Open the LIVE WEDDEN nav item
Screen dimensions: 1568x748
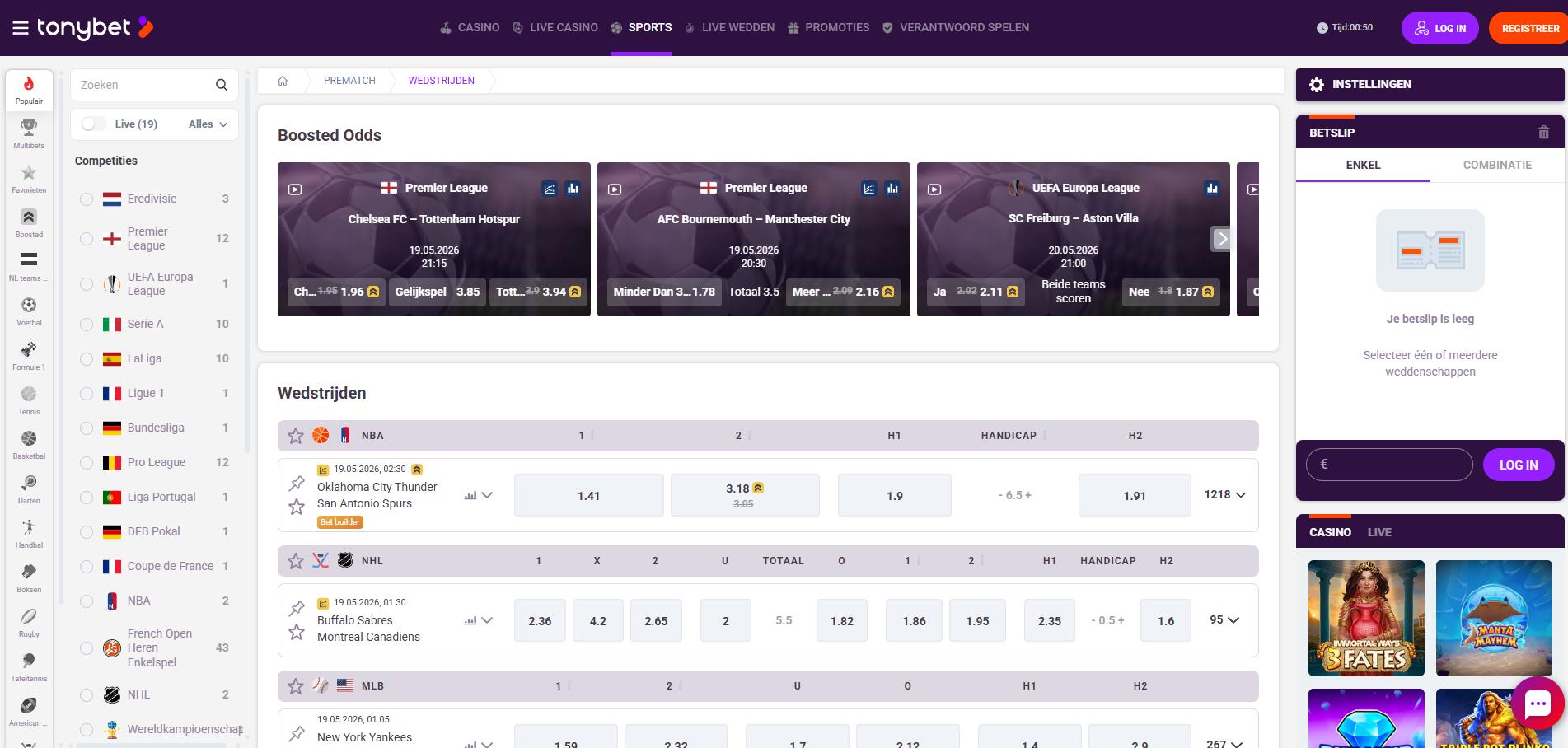click(729, 28)
